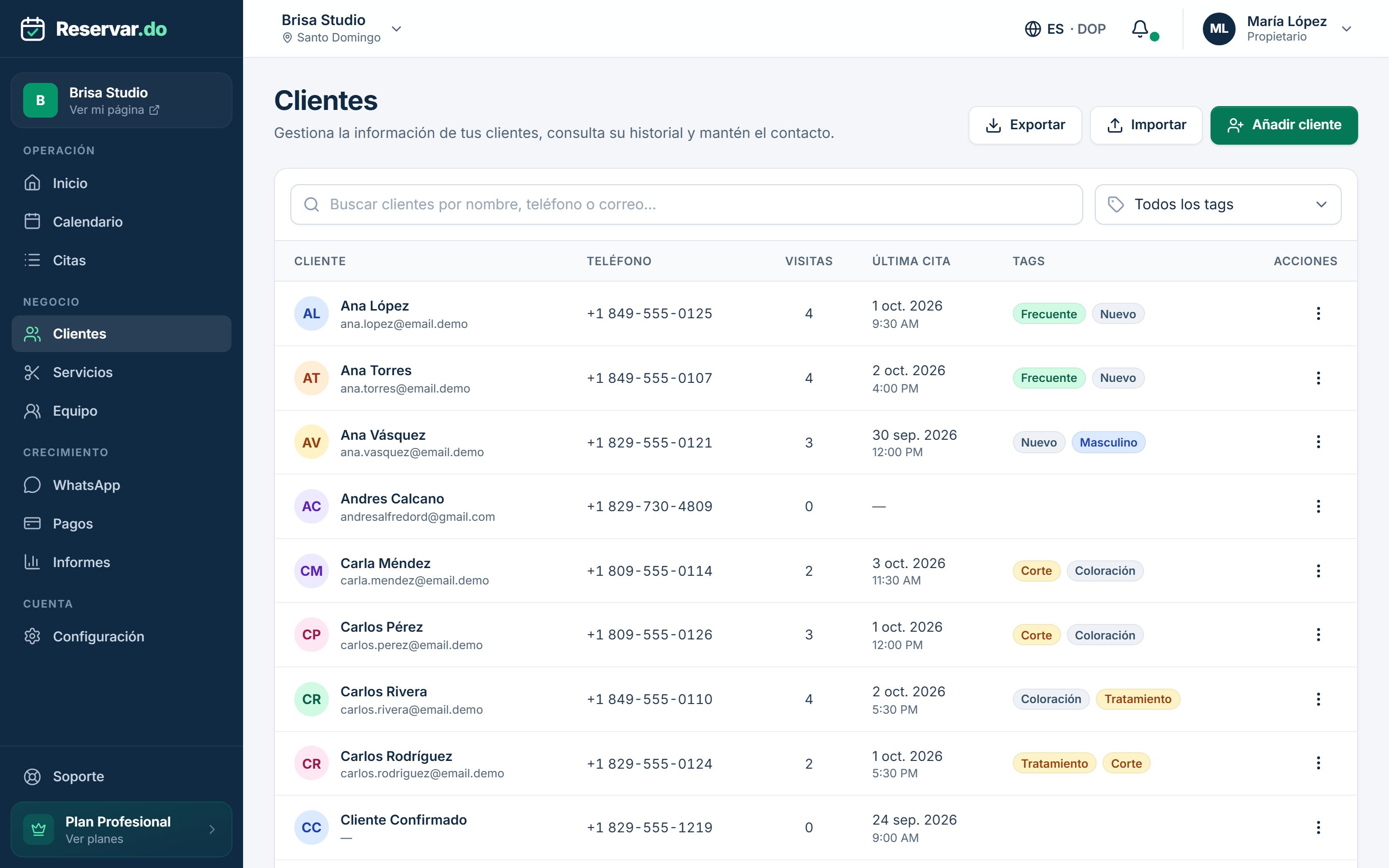This screenshot has width=1389, height=868.
Task: Open Servicios in the sidebar
Action: [121, 372]
